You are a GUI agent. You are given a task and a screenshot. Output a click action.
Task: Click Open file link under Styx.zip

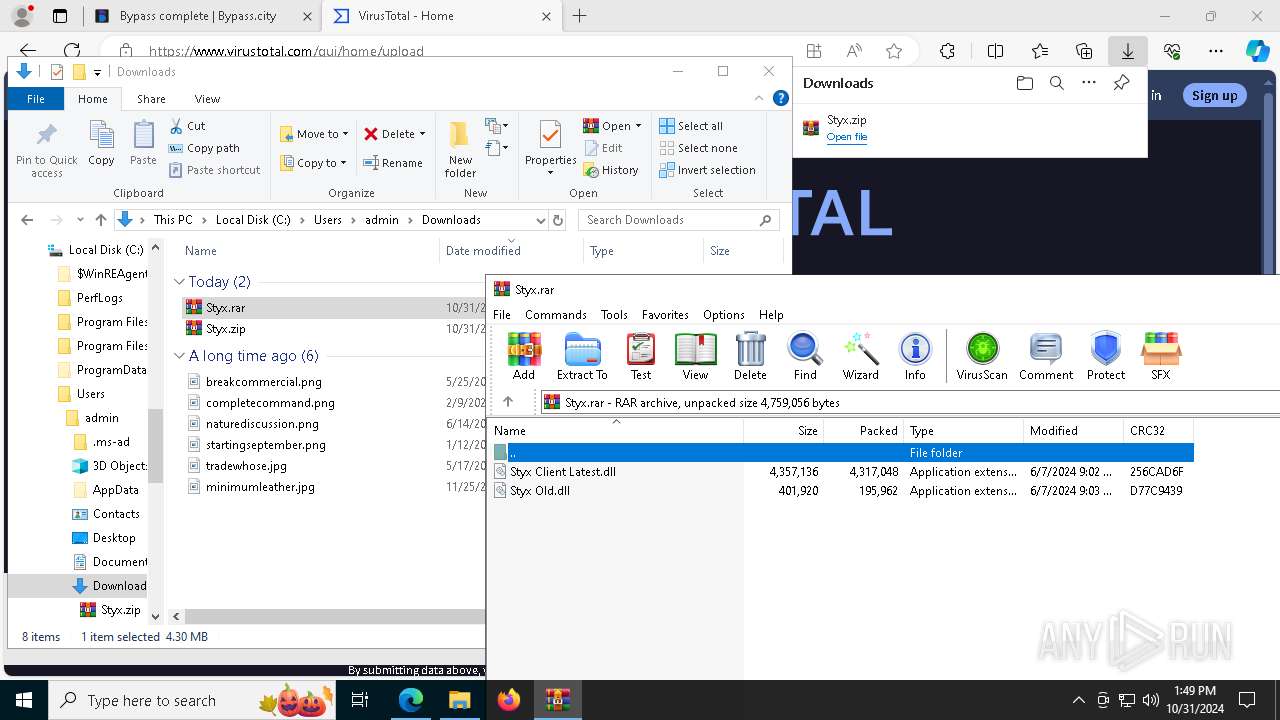pos(847,137)
